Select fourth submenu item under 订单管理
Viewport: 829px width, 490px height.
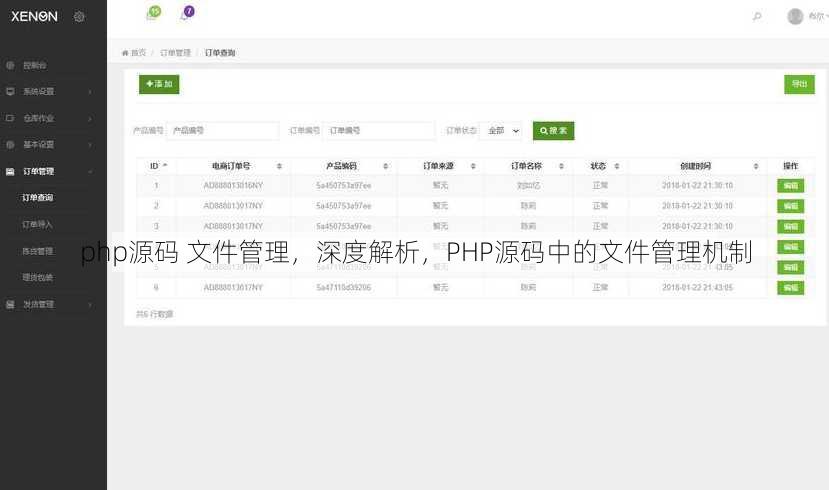click(x=38, y=278)
